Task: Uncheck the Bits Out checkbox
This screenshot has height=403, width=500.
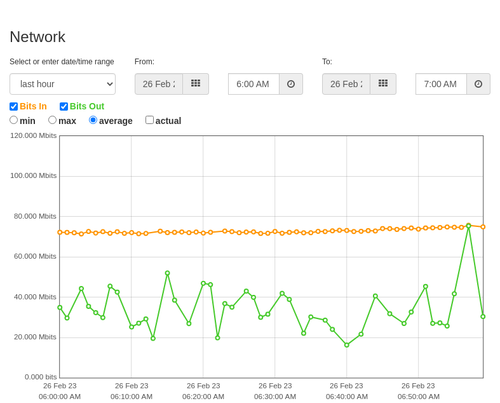Action: (64, 106)
